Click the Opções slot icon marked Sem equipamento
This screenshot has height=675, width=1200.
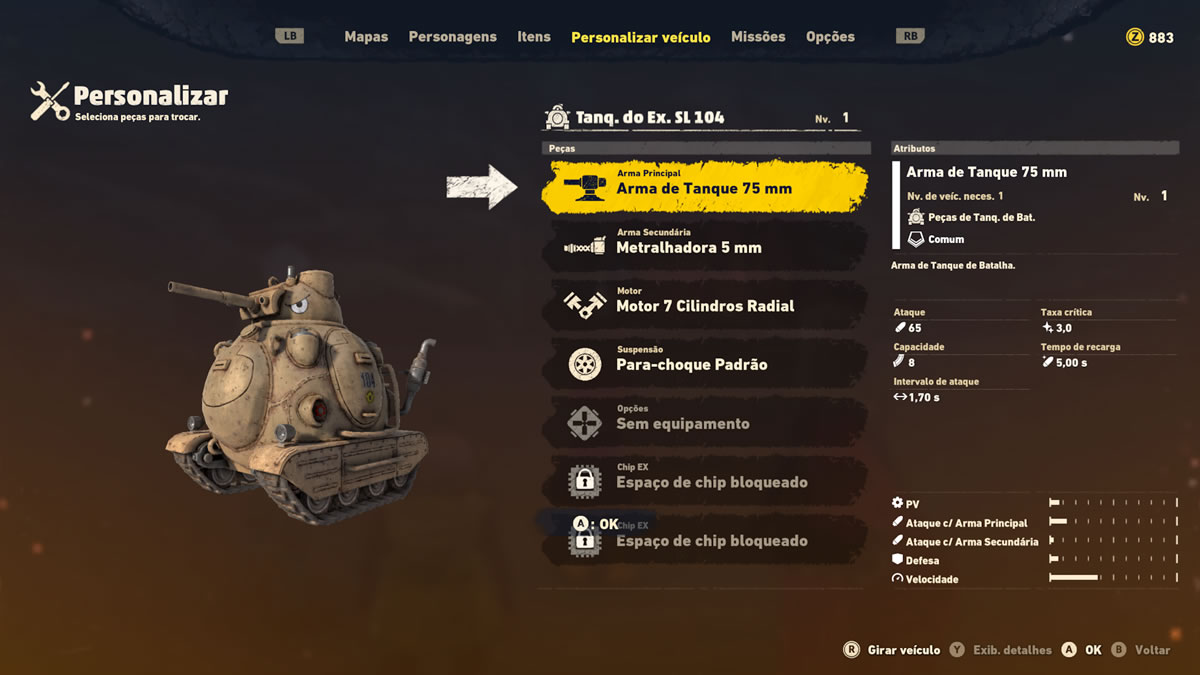[585, 423]
